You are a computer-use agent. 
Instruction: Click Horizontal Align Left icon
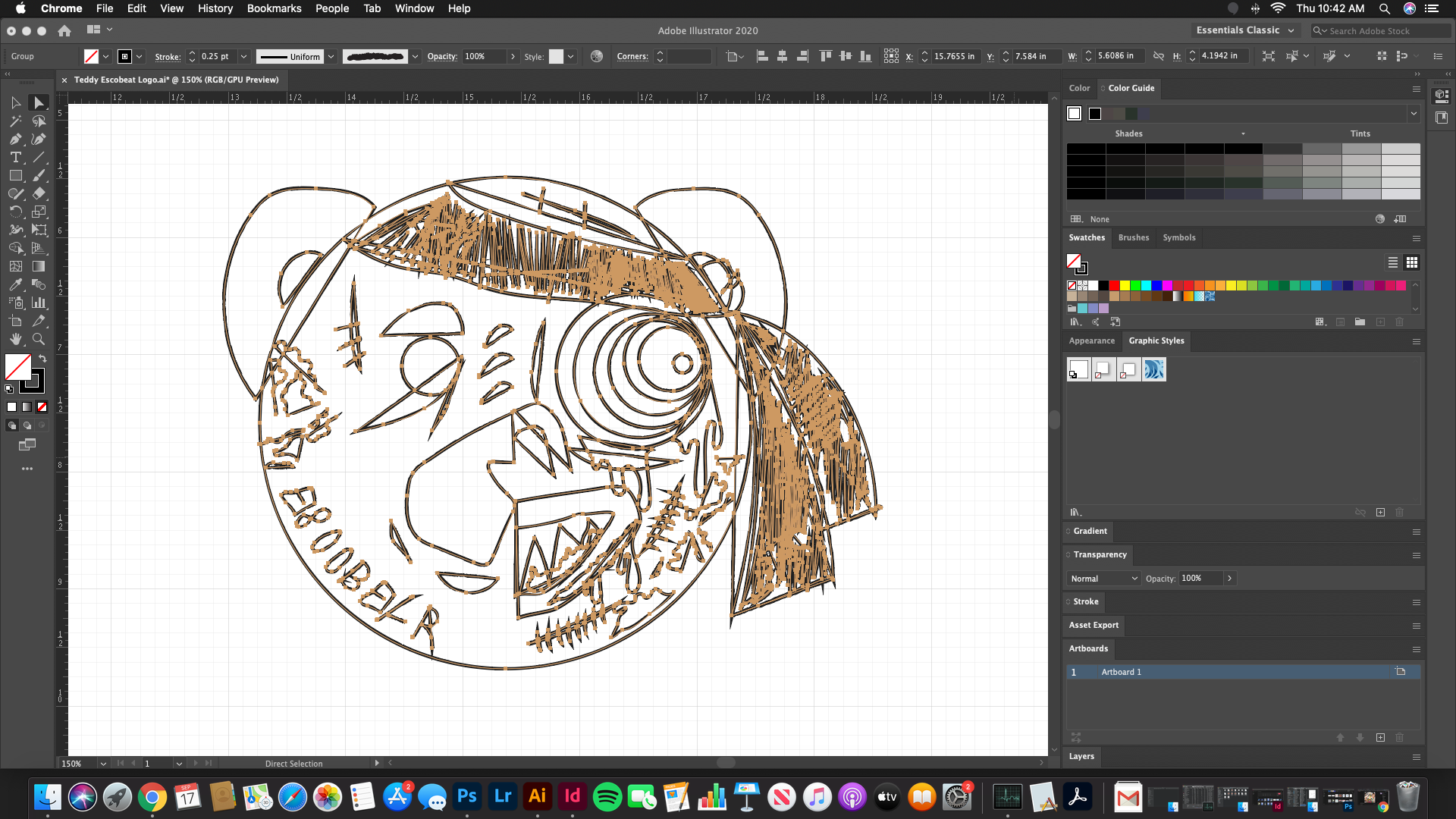pyautogui.click(x=762, y=56)
